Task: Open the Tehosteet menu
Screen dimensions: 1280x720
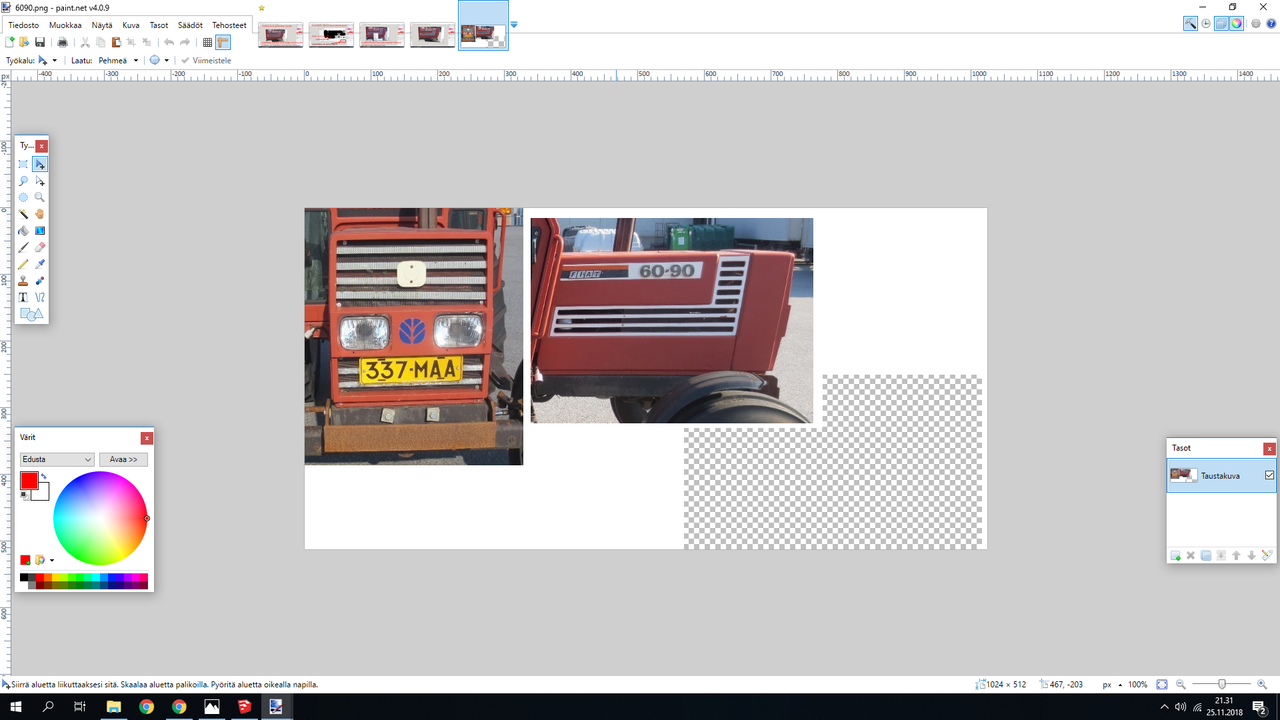Action: pos(229,25)
